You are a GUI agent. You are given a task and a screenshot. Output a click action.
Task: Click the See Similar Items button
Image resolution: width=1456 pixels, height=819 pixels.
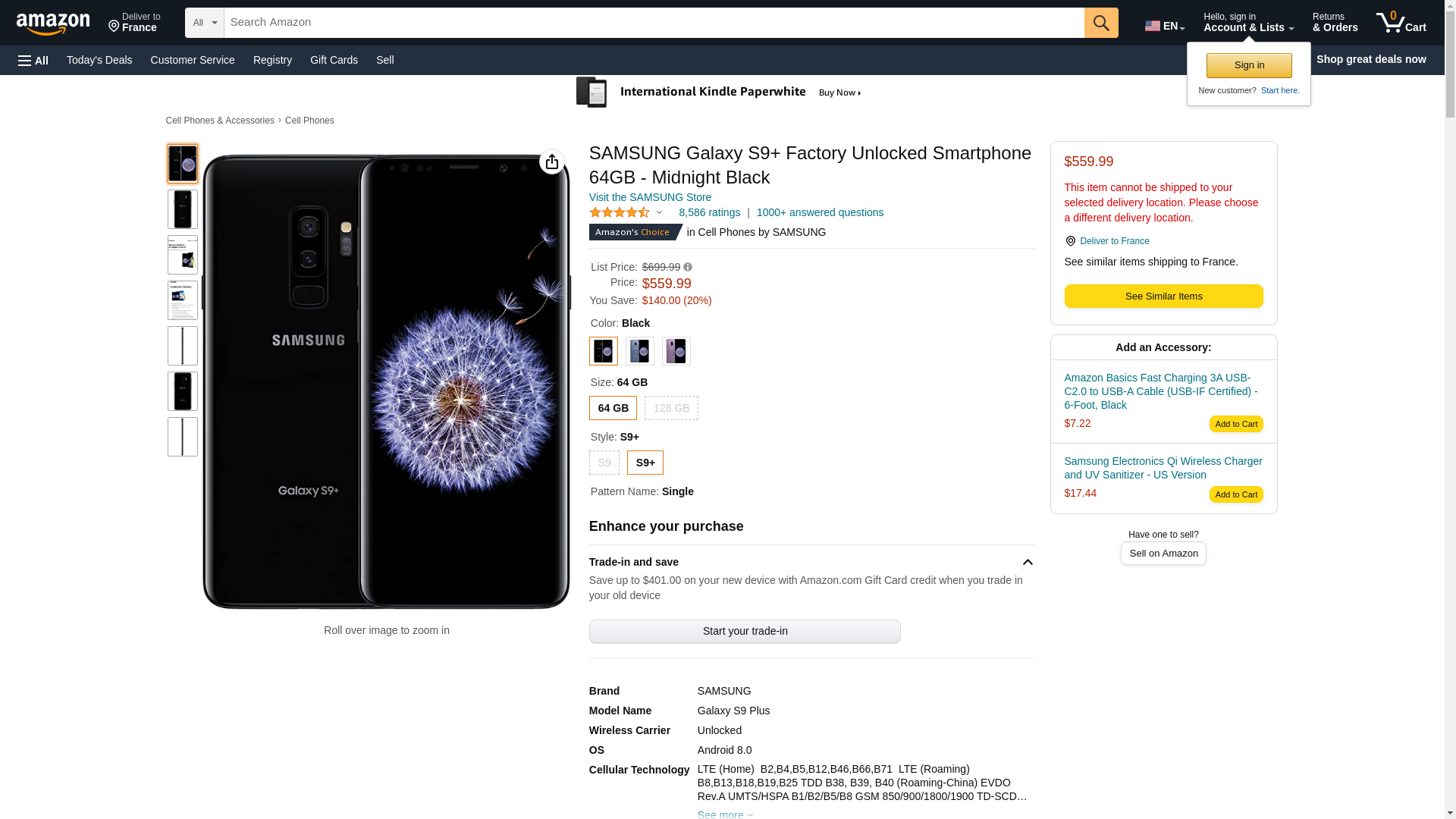(1163, 296)
